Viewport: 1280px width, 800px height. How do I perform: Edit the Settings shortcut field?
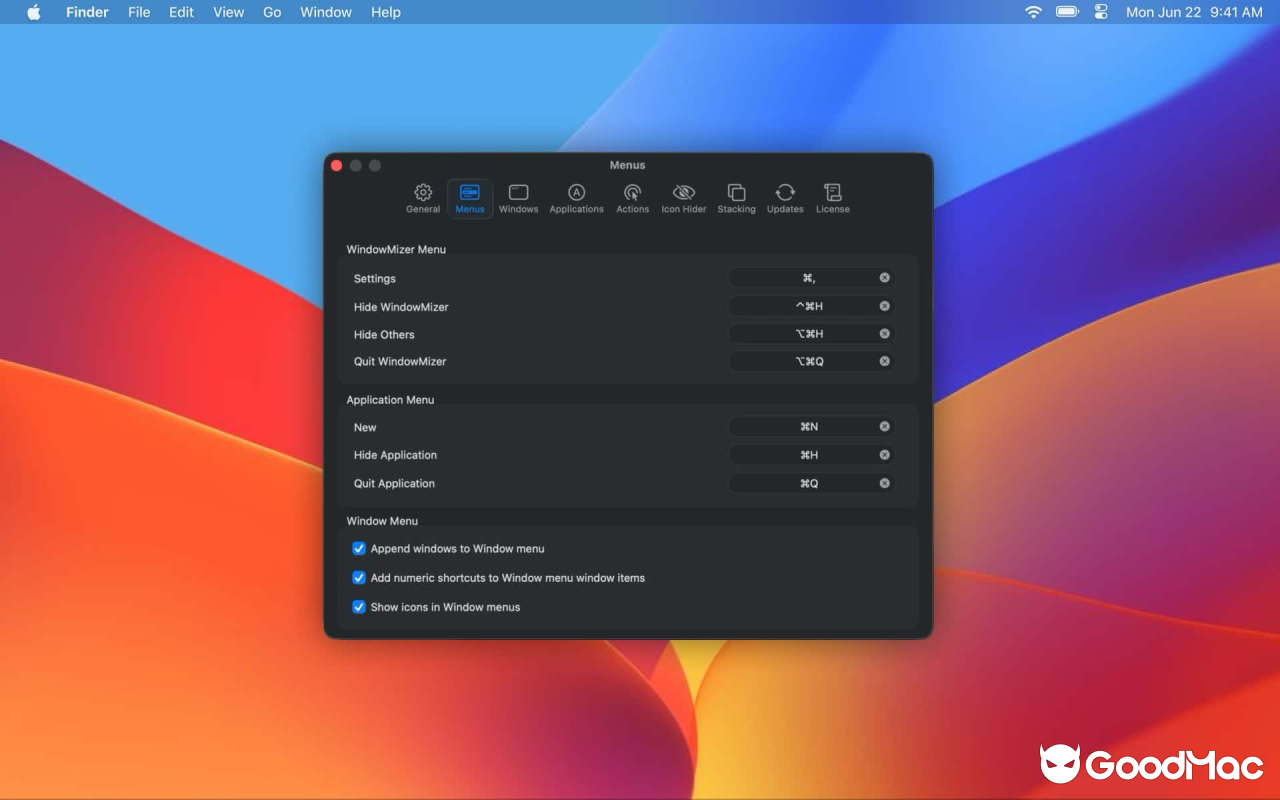pos(810,278)
